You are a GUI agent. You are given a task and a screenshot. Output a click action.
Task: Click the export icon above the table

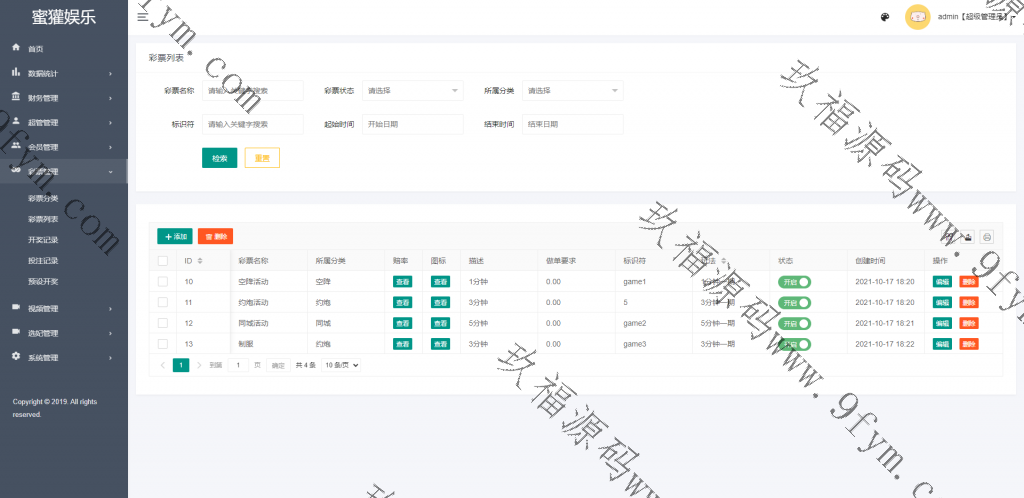[967, 237]
